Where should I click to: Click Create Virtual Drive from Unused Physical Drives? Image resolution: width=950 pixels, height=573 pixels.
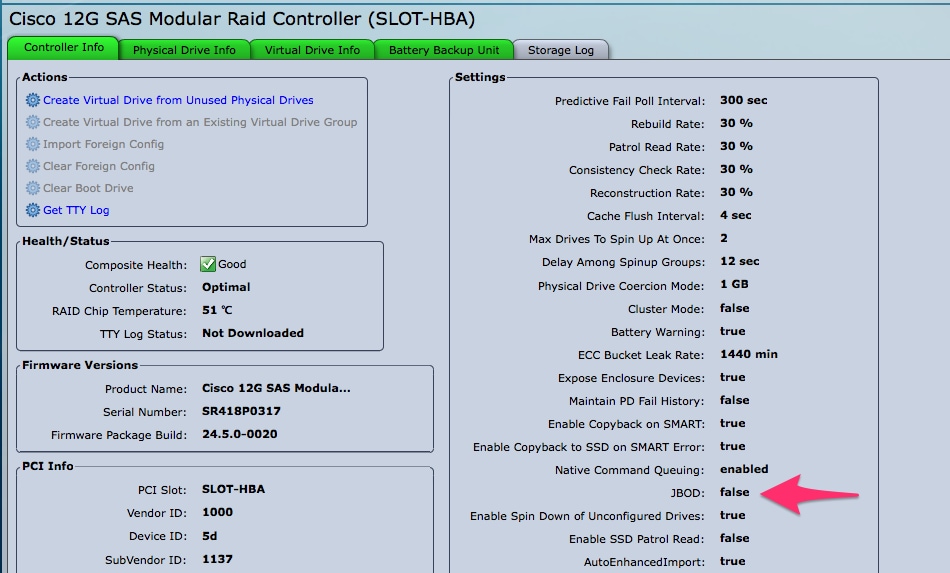(x=178, y=100)
